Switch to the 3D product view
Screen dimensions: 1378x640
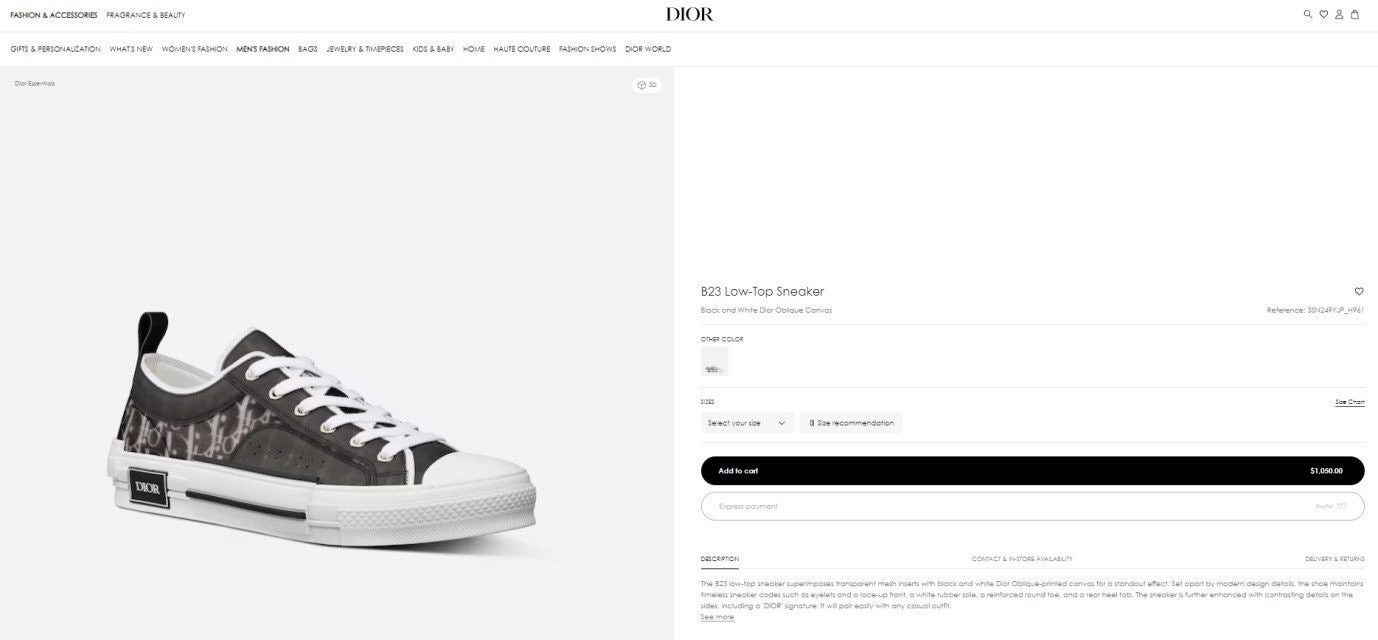(x=646, y=85)
